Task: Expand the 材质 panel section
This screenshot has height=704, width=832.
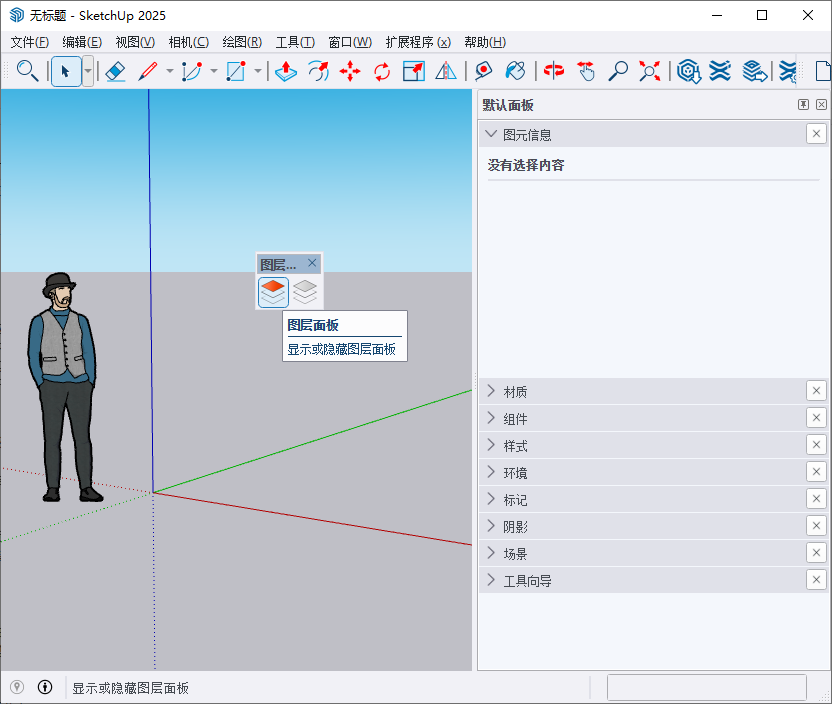Action: click(490, 391)
